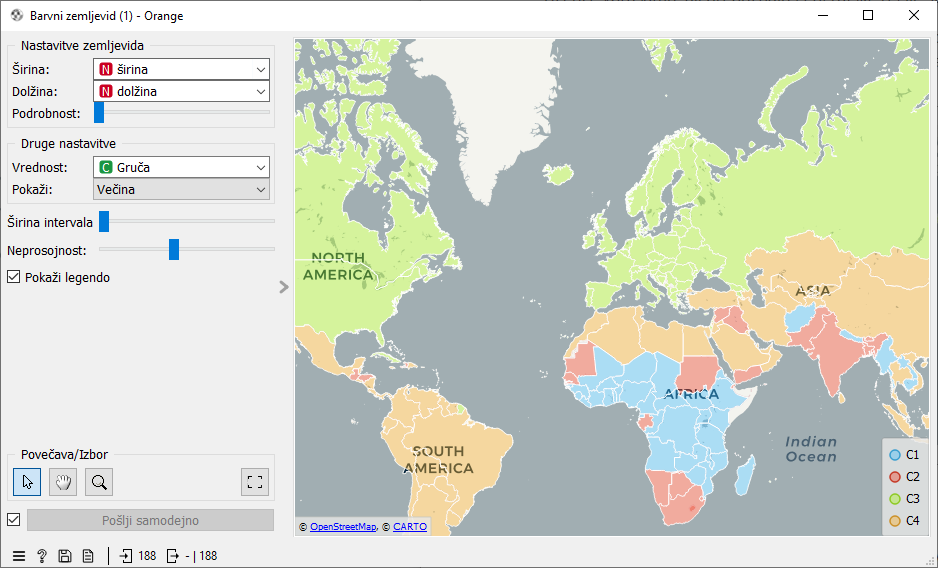This screenshot has width=938, height=568.
Task: Click the input data arrow icon
Action: click(127, 556)
